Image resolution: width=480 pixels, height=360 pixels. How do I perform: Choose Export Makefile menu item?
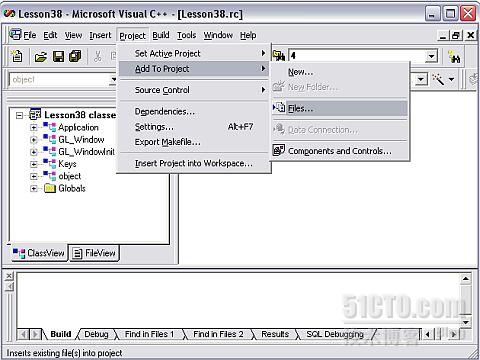pyautogui.click(x=194, y=142)
